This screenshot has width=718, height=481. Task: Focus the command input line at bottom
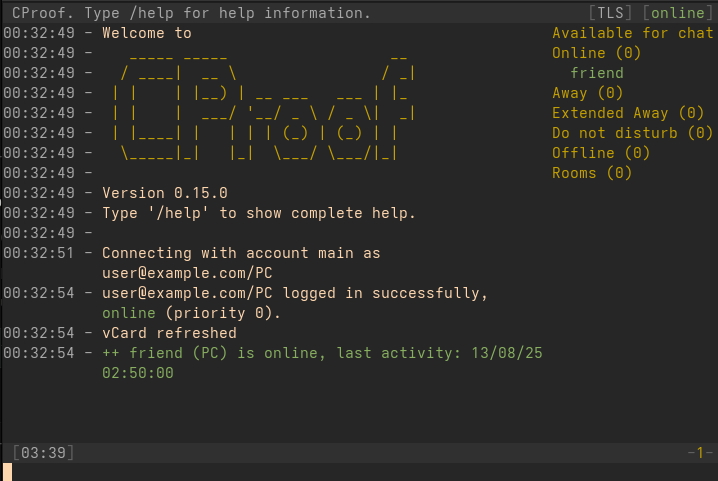click(359, 472)
